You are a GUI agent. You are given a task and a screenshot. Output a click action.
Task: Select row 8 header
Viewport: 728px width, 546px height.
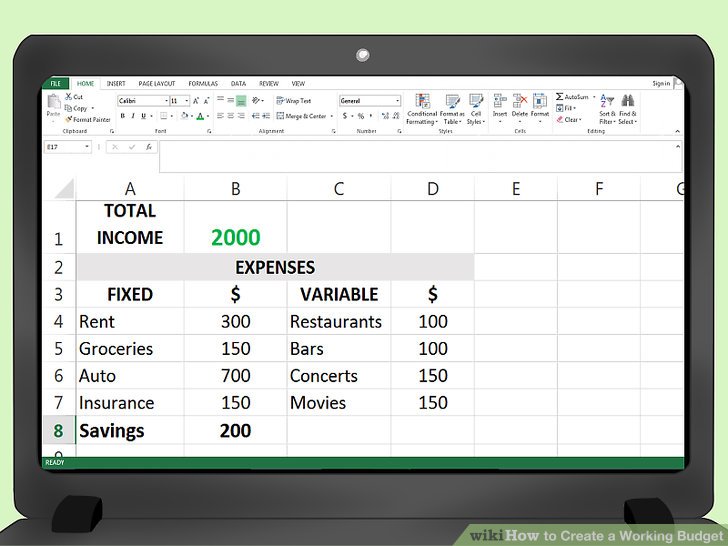coord(58,430)
